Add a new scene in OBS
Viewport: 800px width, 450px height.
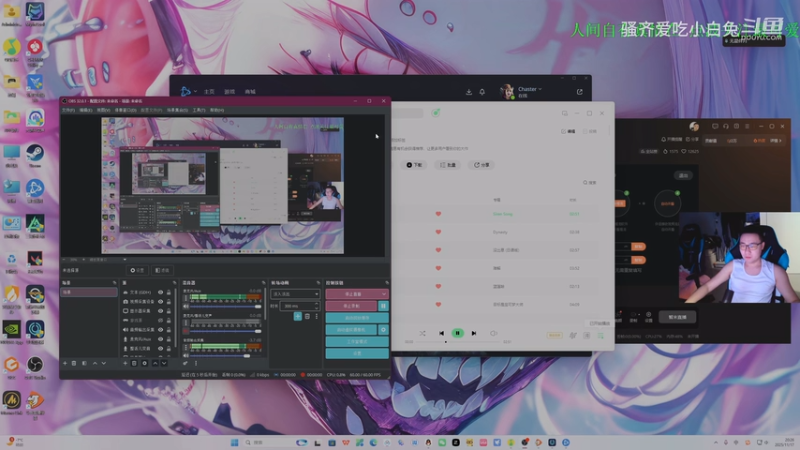65,363
